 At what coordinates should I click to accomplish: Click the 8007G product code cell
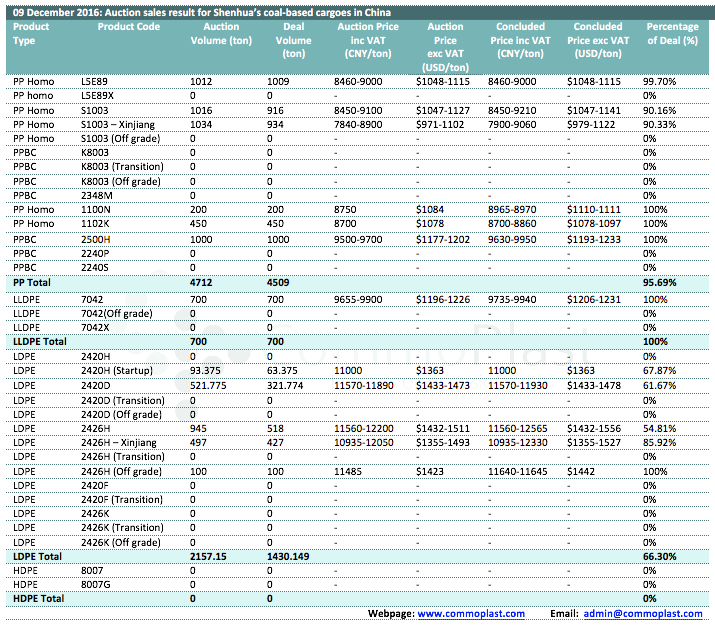point(96,584)
